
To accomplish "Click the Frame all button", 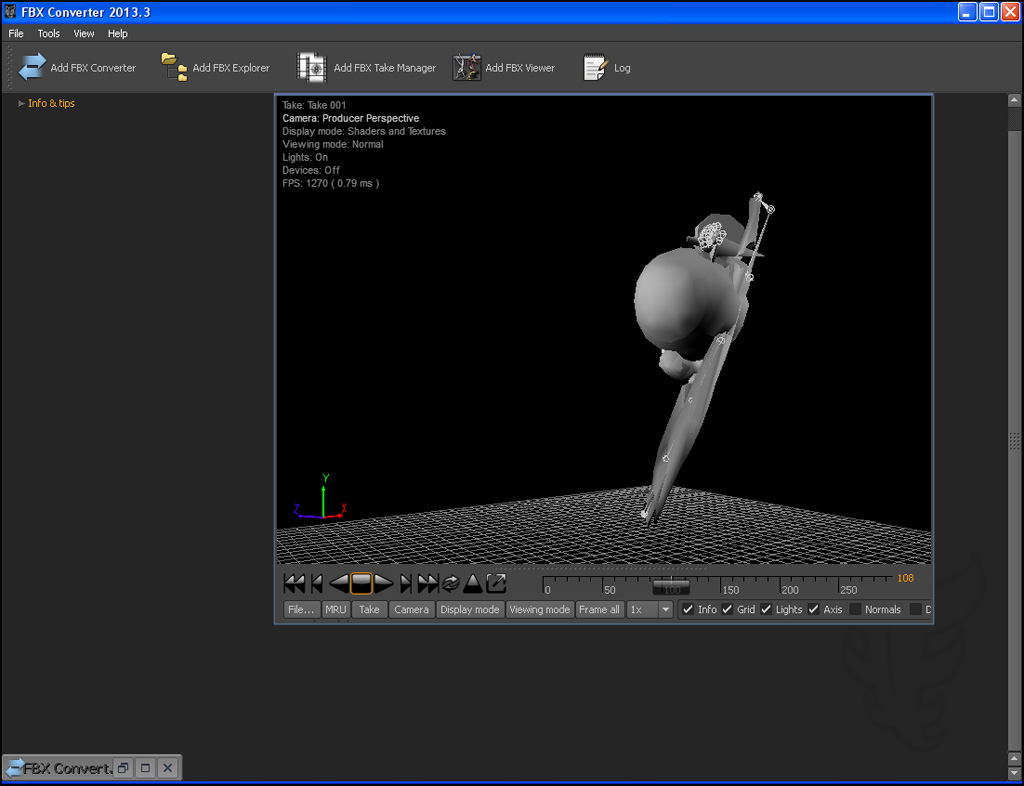I will point(599,609).
